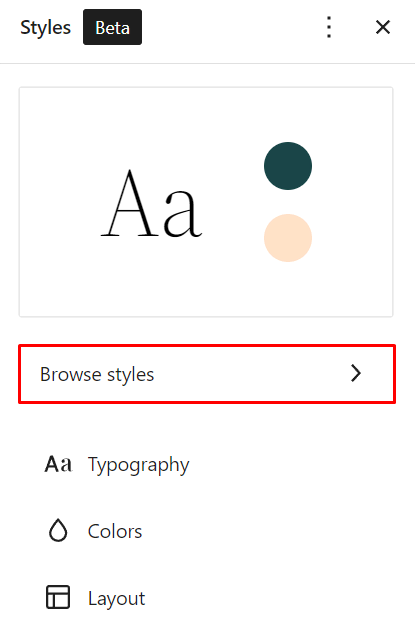Select the dark teal color circle

[x=288, y=166]
